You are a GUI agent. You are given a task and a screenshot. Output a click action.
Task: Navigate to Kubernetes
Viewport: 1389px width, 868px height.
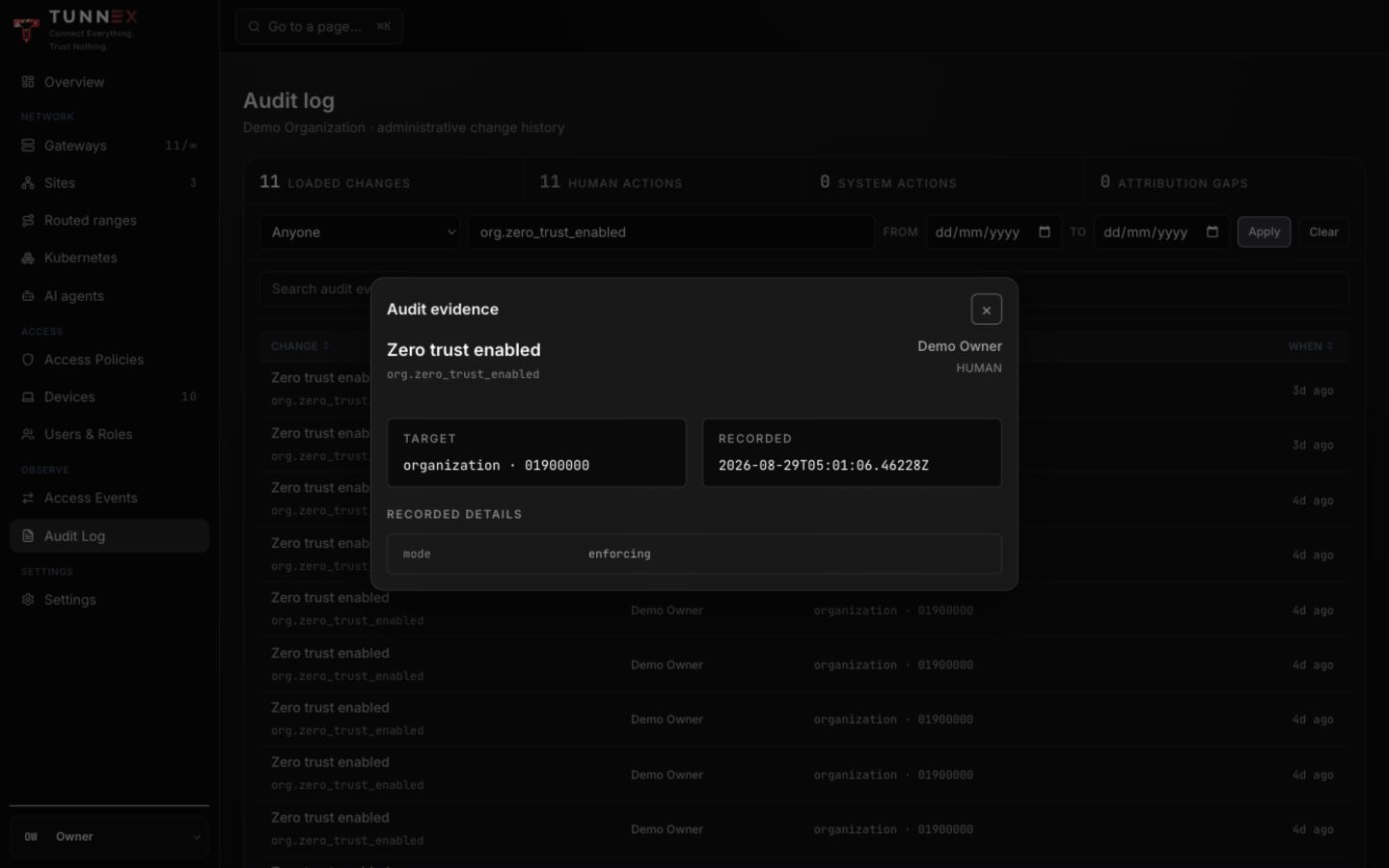(x=109, y=258)
